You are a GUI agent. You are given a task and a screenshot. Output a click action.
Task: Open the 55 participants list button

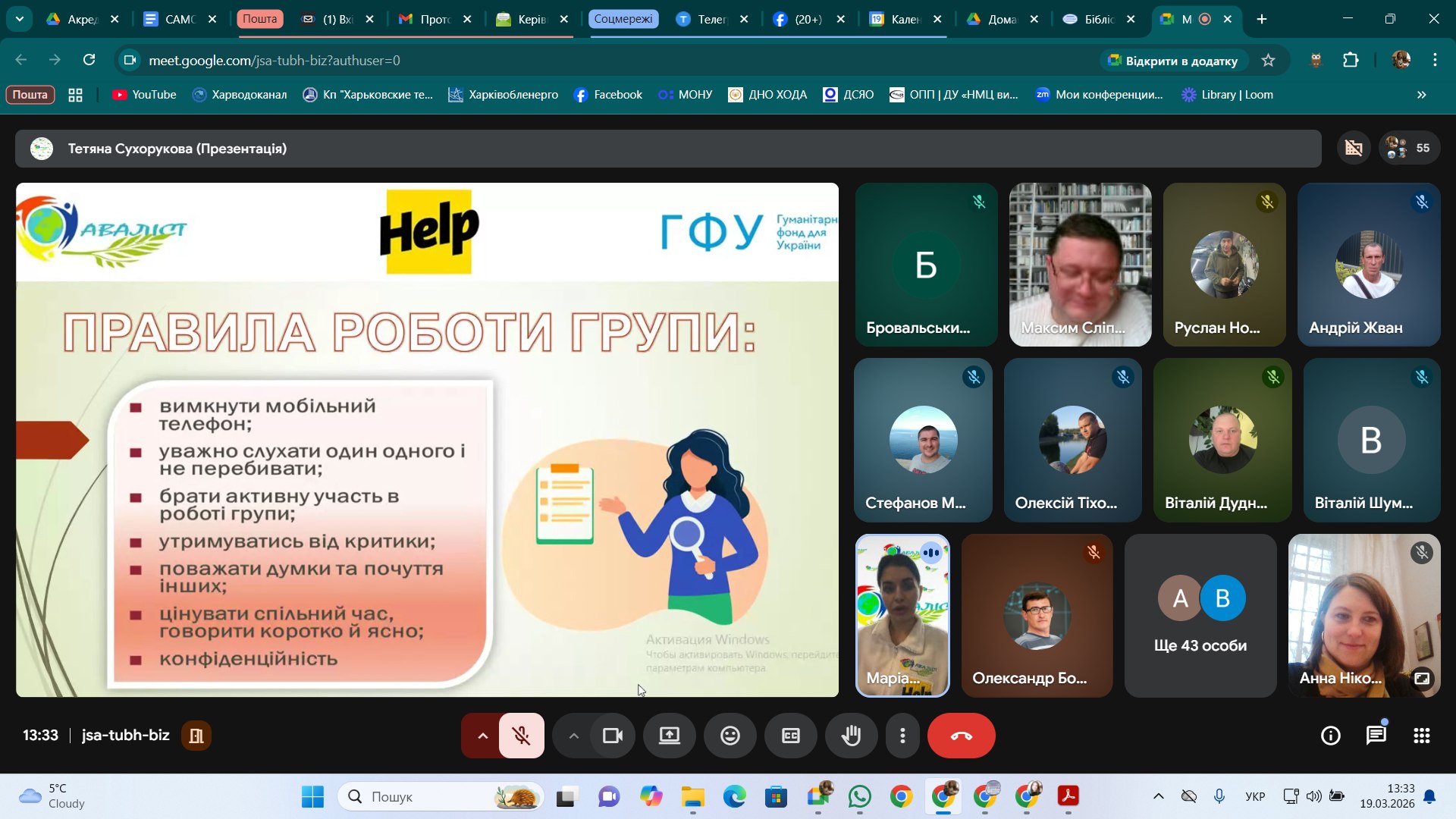coord(1409,148)
